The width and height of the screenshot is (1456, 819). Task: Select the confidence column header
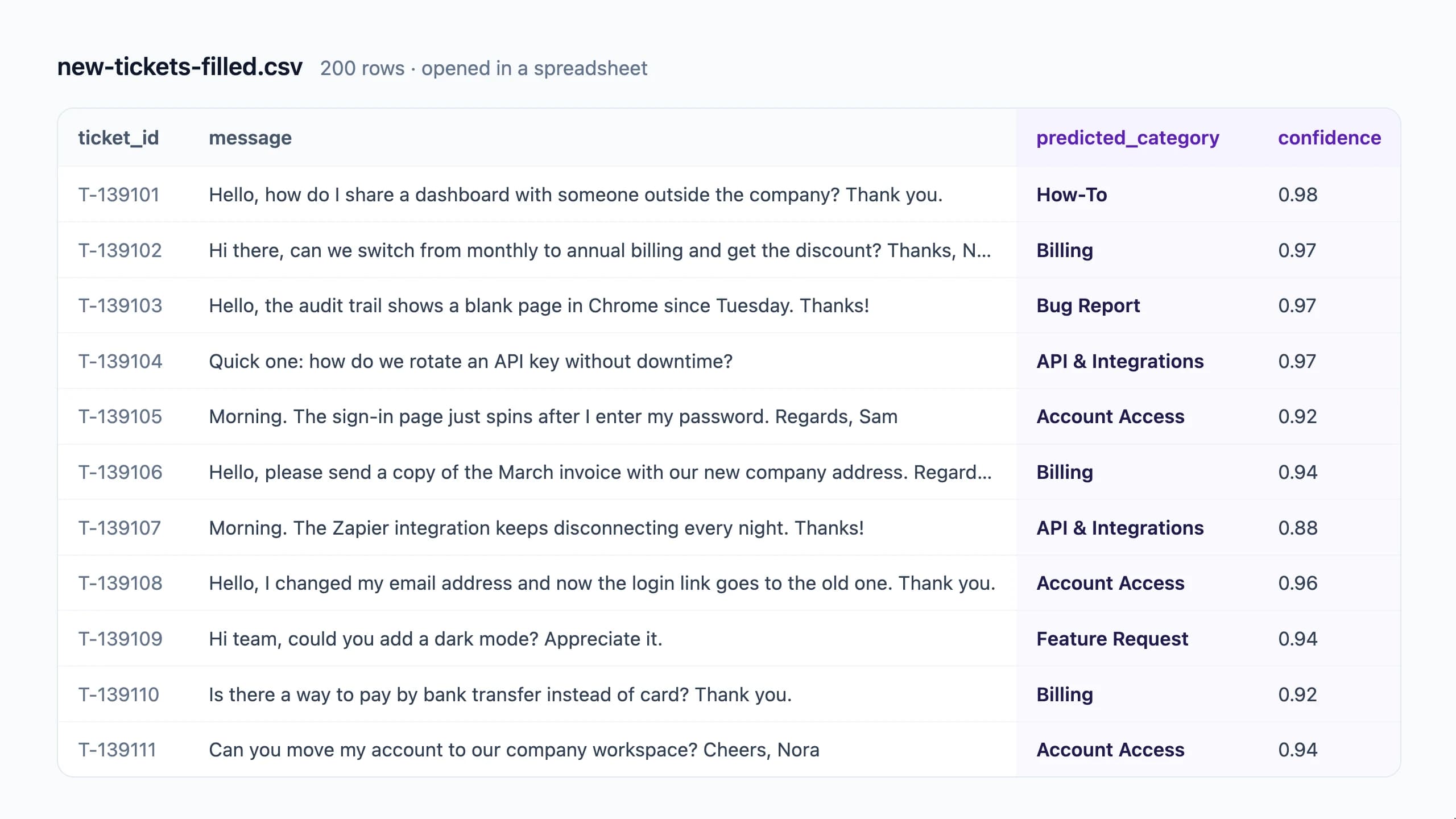click(x=1329, y=138)
